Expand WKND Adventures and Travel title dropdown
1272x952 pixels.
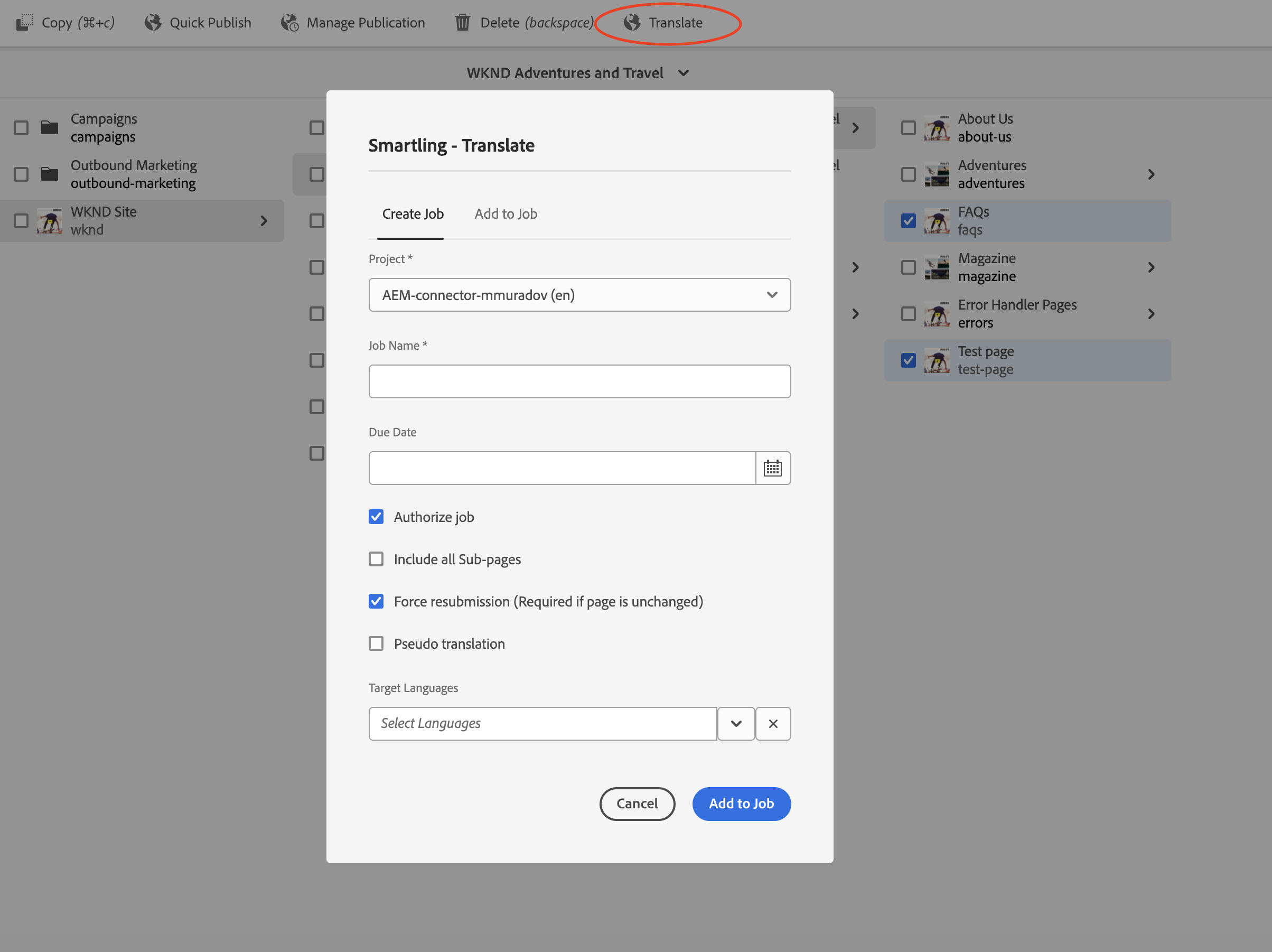[x=683, y=73]
